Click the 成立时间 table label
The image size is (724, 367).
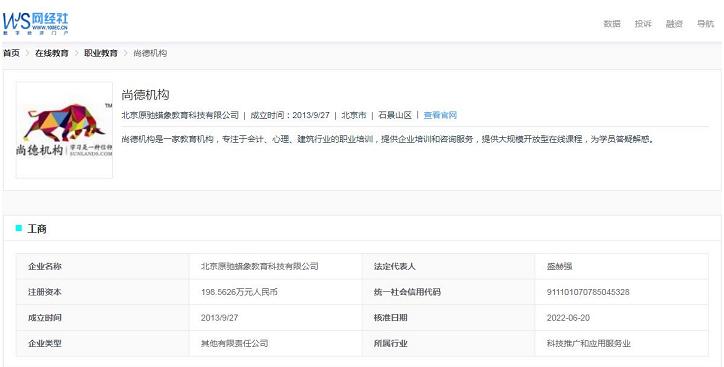pyautogui.click(x=45, y=318)
